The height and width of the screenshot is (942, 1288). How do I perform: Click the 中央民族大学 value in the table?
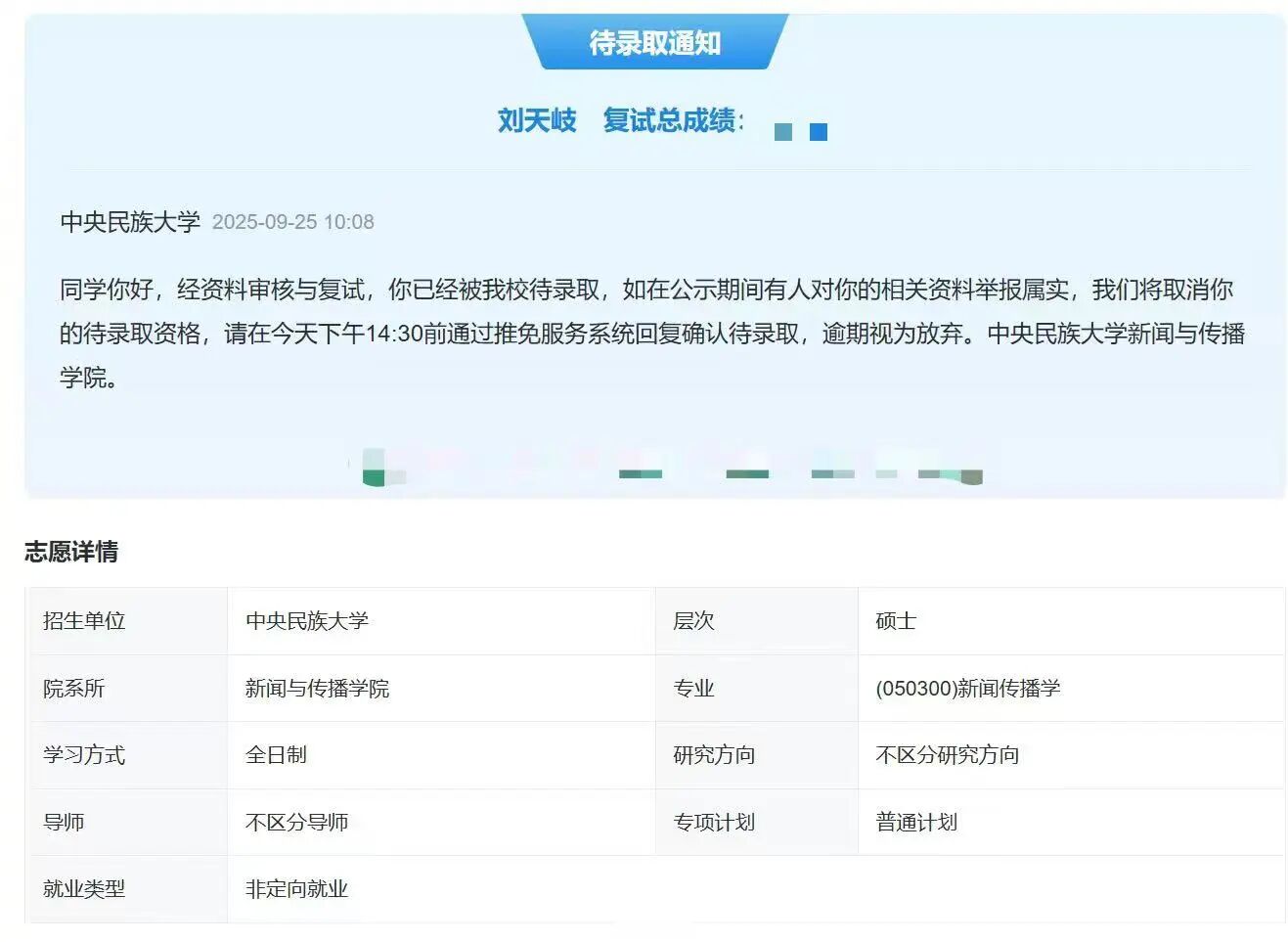pos(307,621)
